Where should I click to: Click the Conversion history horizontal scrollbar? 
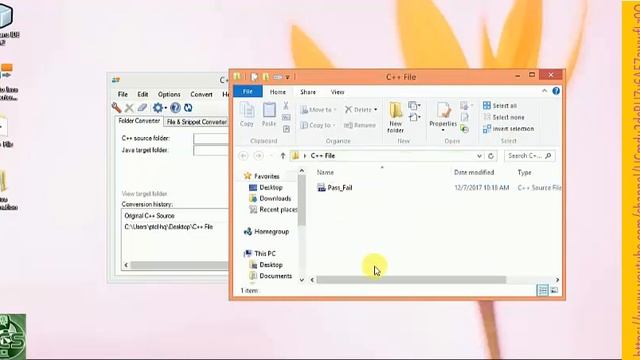tap(179, 266)
